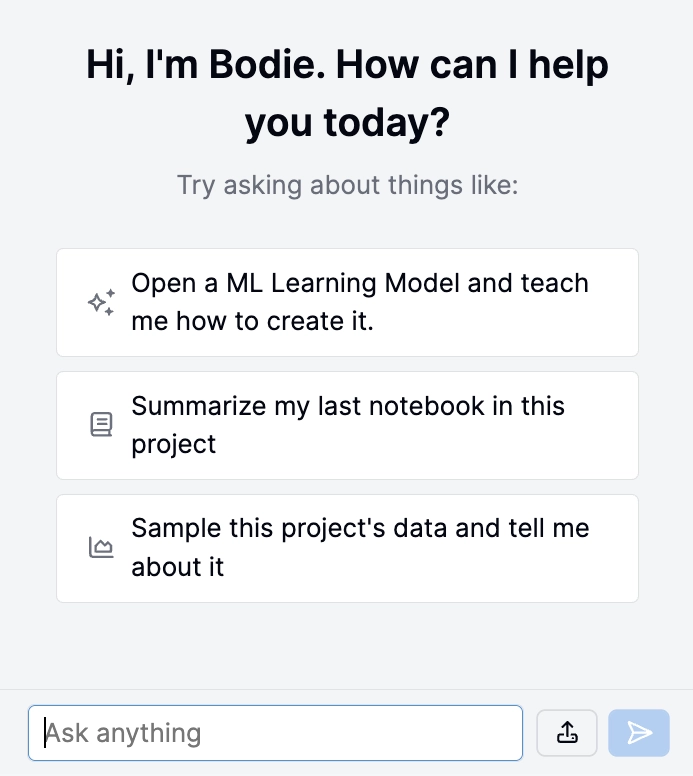
Task: Click the 'Hi, I'm Bodie' greeting heading
Action: tap(347, 93)
